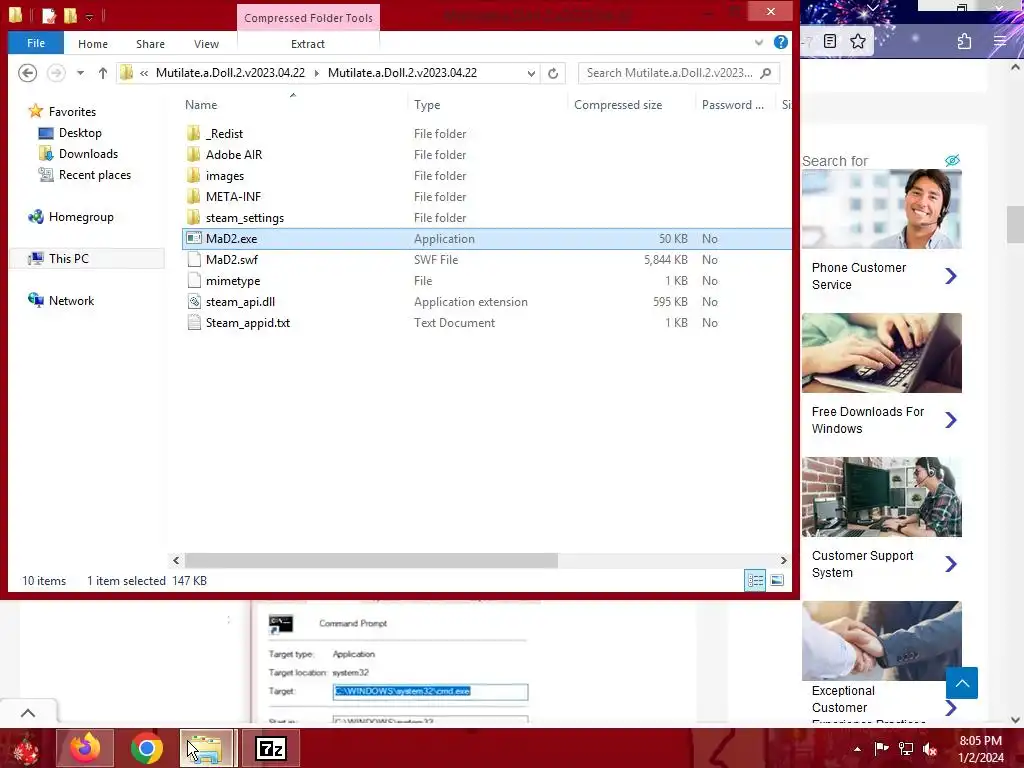
Task: Open browser hamburger menu
Action: coord(1000,42)
